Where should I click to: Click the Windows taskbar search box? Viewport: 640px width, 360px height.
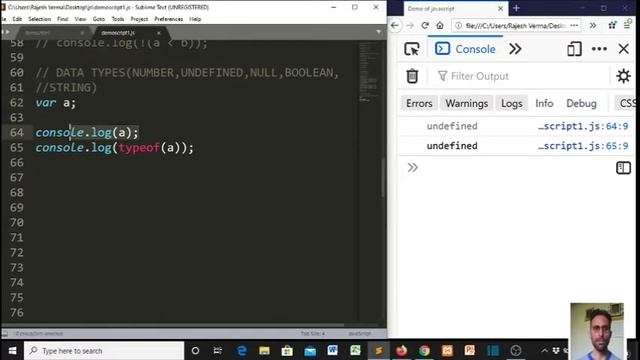point(104,351)
